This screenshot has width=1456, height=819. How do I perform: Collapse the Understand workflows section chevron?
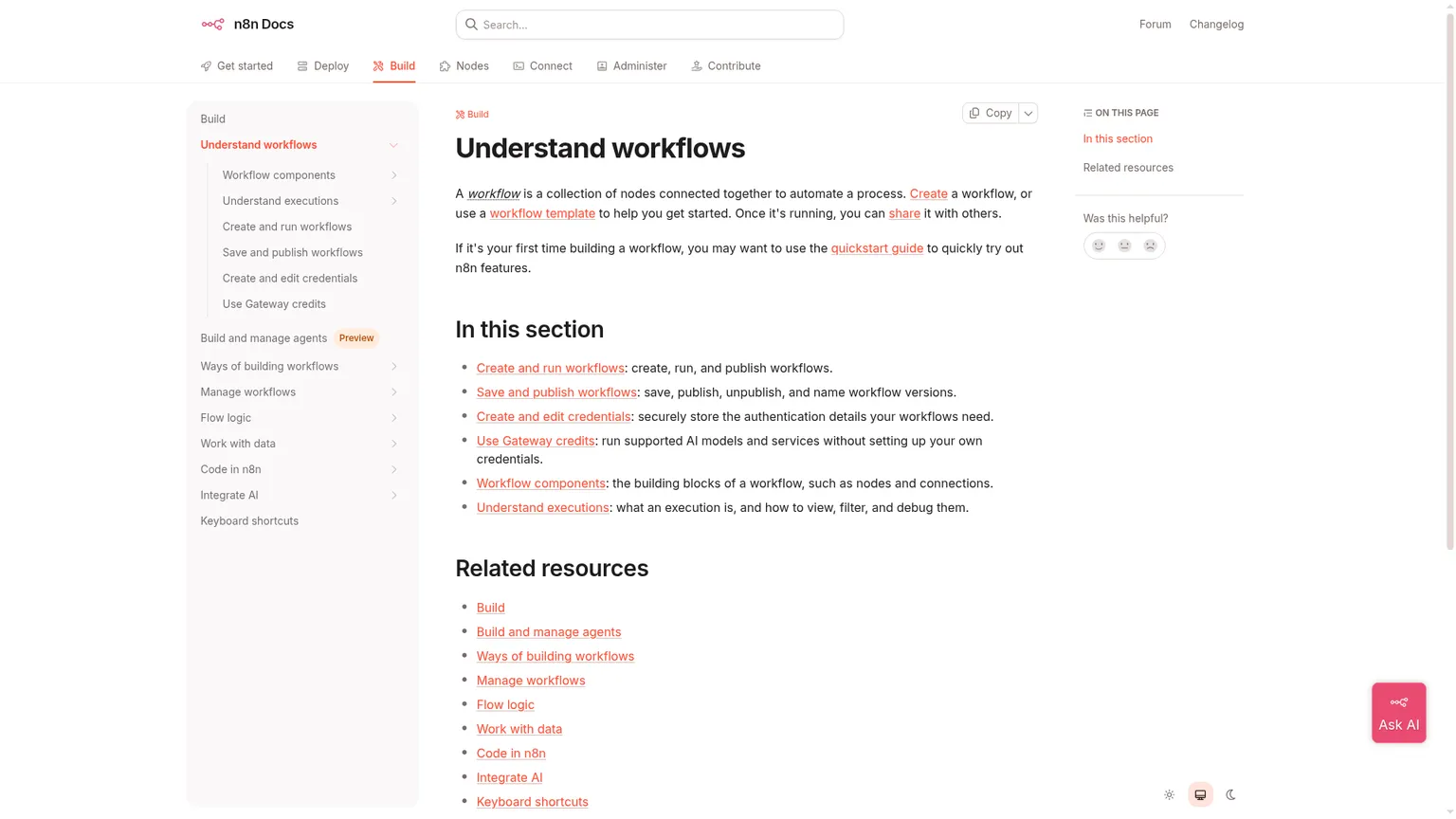(393, 145)
